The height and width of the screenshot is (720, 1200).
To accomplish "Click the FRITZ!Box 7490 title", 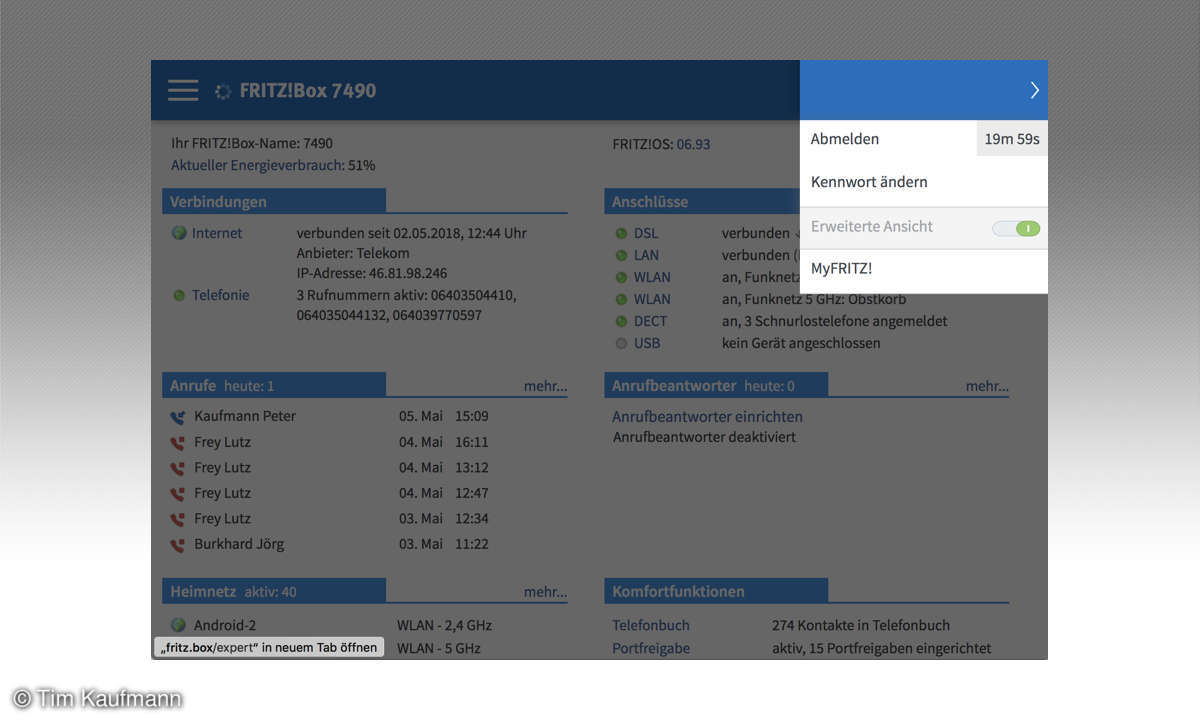I will [308, 90].
